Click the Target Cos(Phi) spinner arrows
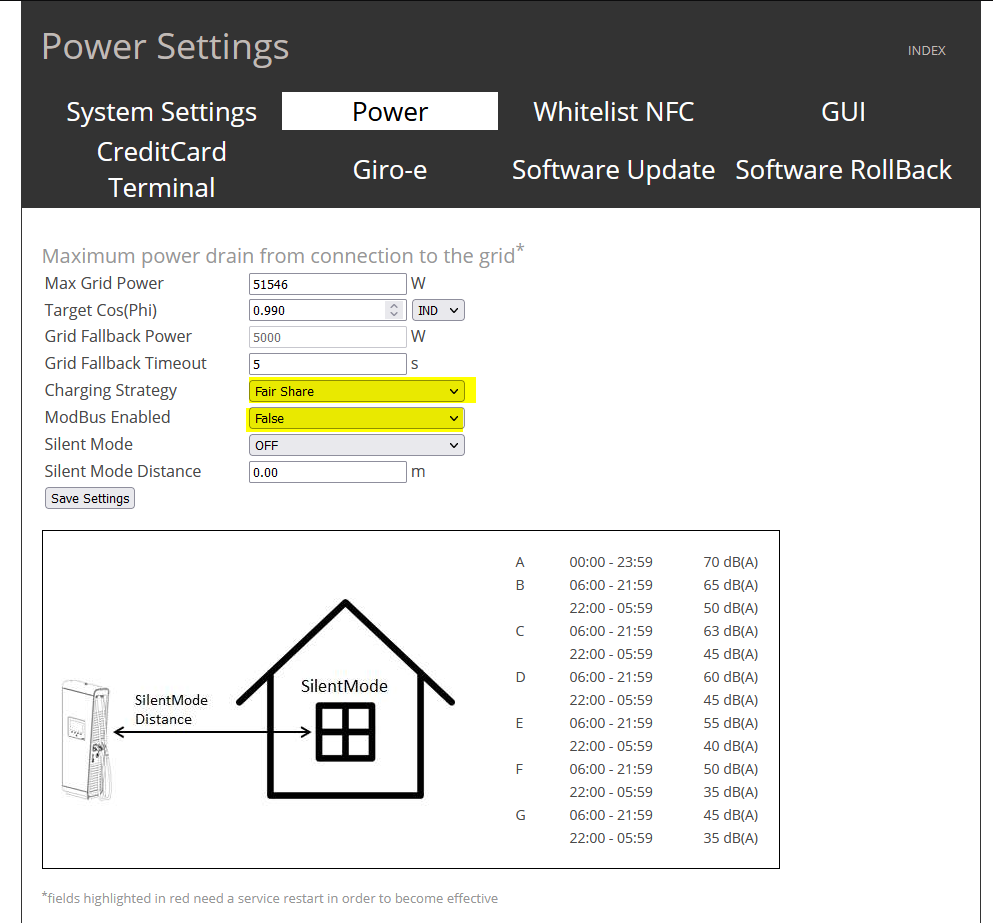The width and height of the screenshot is (993, 923). click(394, 310)
